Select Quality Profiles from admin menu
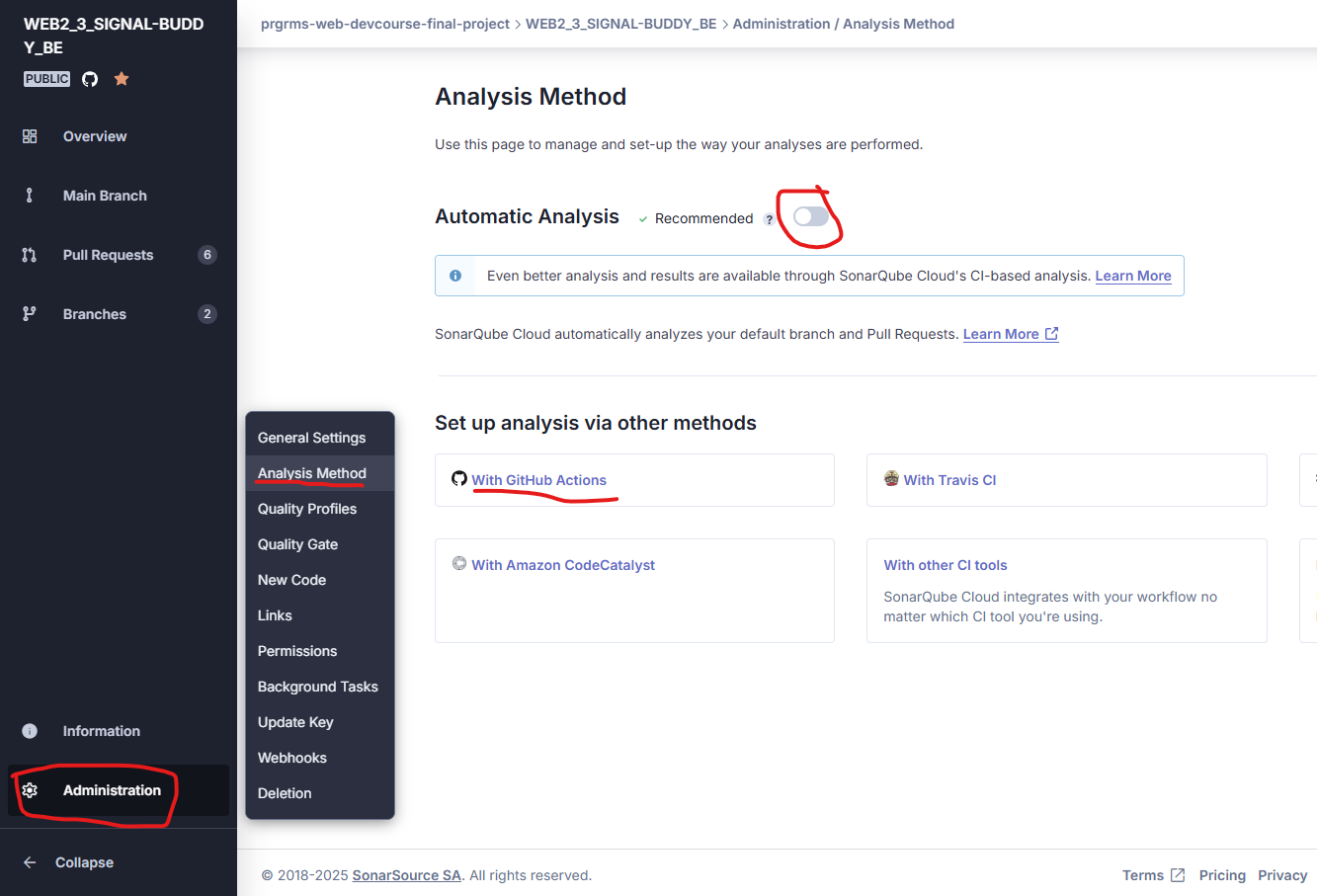This screenshot has height=896, width=1317. click(320, 509)
